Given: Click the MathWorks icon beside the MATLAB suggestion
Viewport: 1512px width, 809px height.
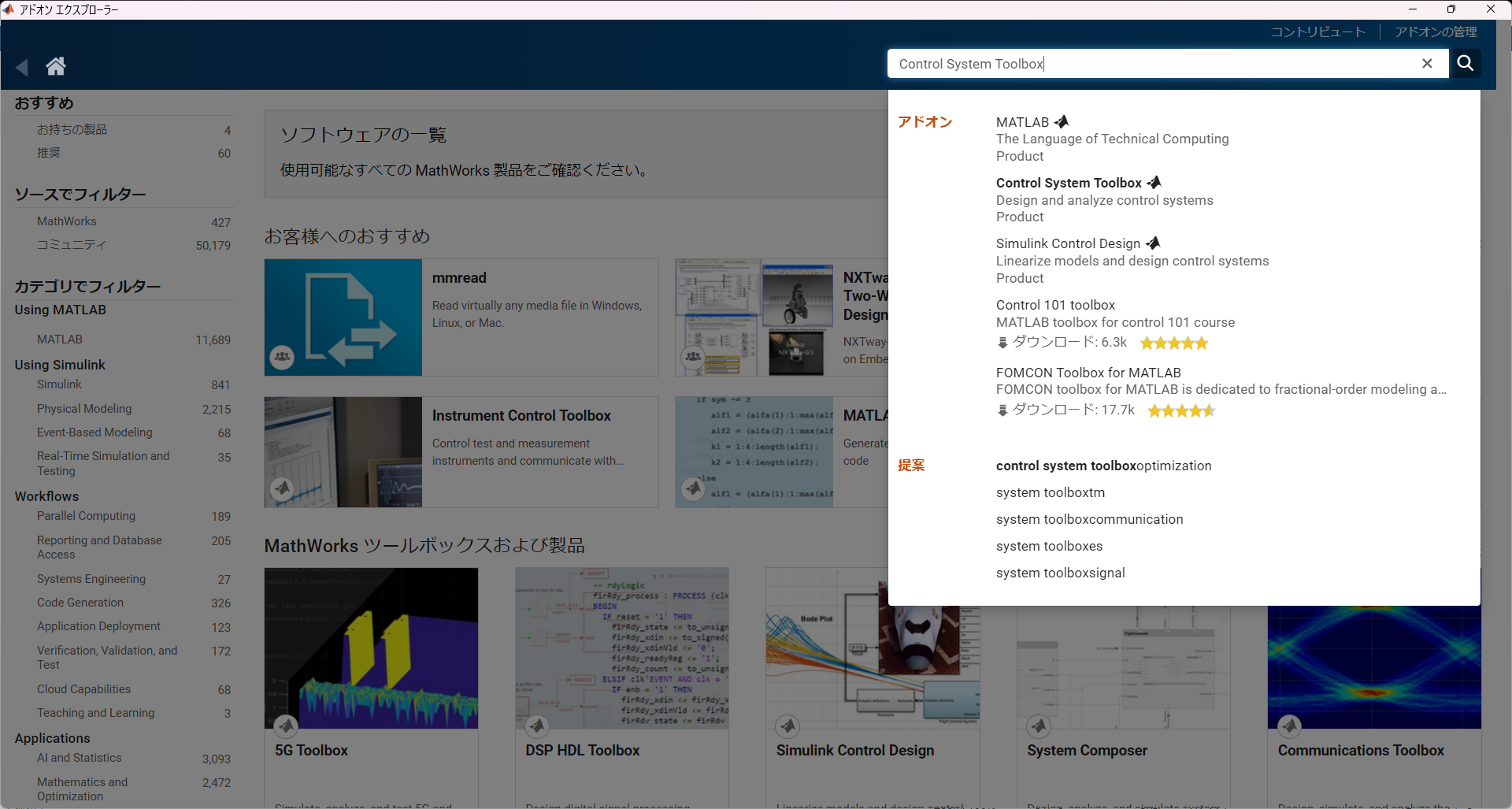Looking at the screenshot, I should click(1061, 121).
